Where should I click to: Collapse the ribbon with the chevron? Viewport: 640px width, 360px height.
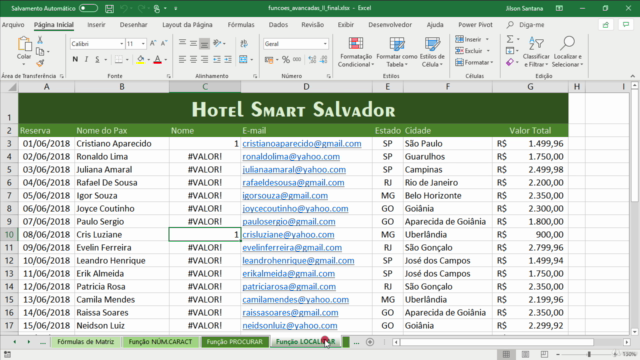tap(632, 76)
